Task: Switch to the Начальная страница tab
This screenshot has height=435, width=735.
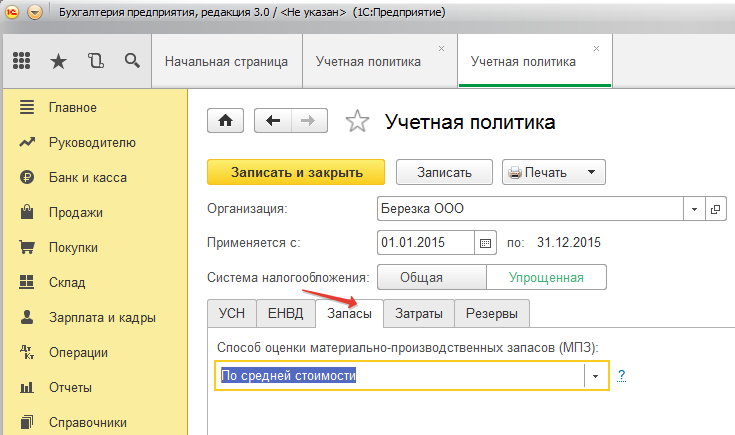Action: [x=226, y=61]
